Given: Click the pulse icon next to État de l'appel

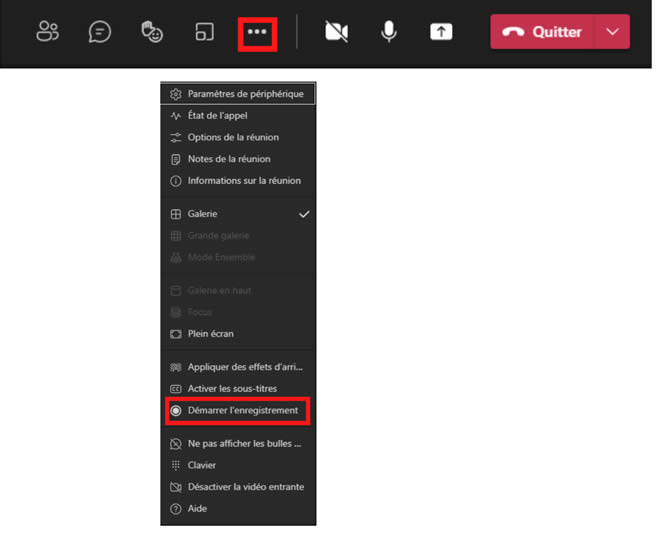Looking at the screenshot, I should coord(176,116).
